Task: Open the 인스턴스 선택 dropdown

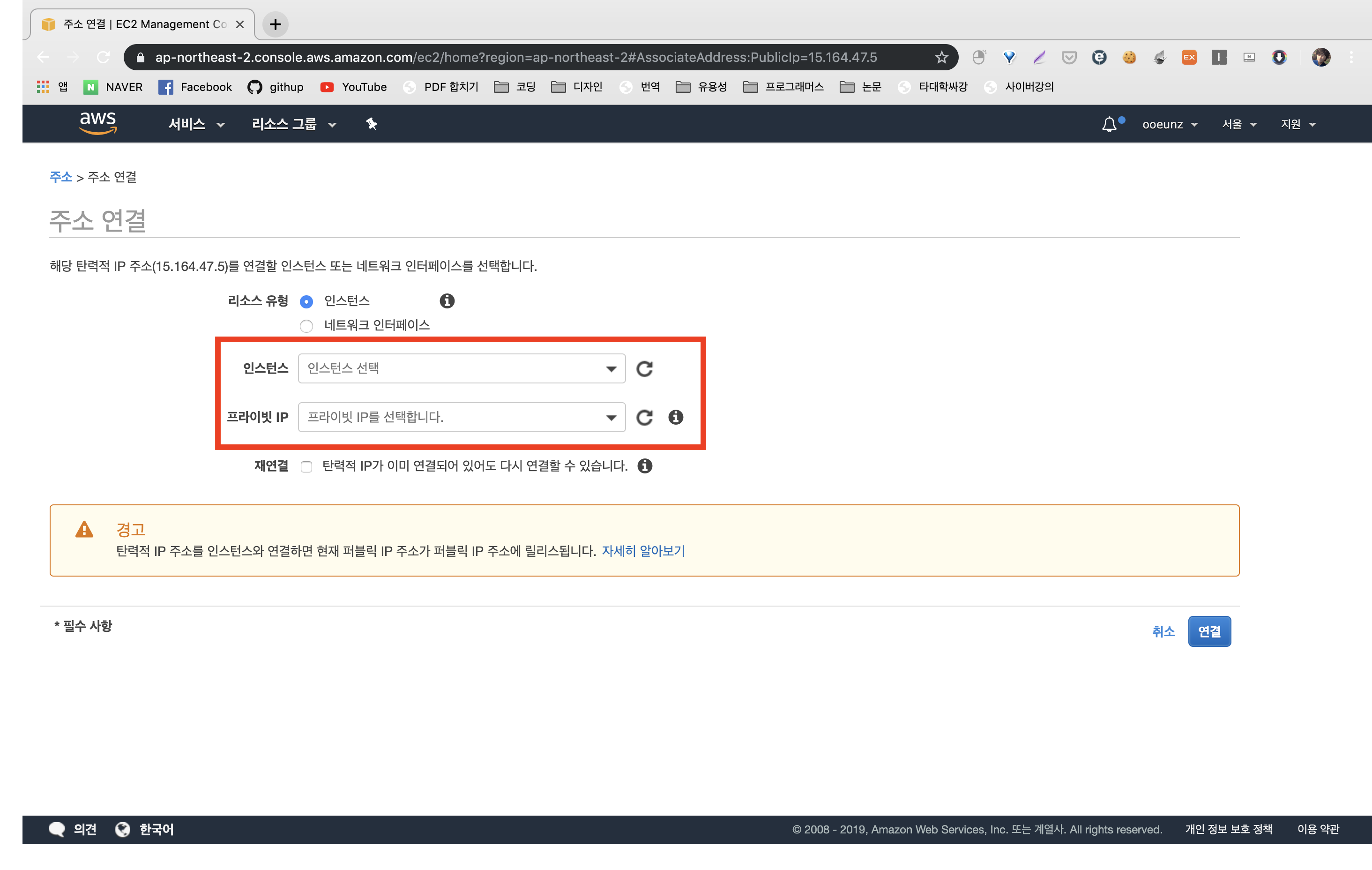Action: click(462, 368)
